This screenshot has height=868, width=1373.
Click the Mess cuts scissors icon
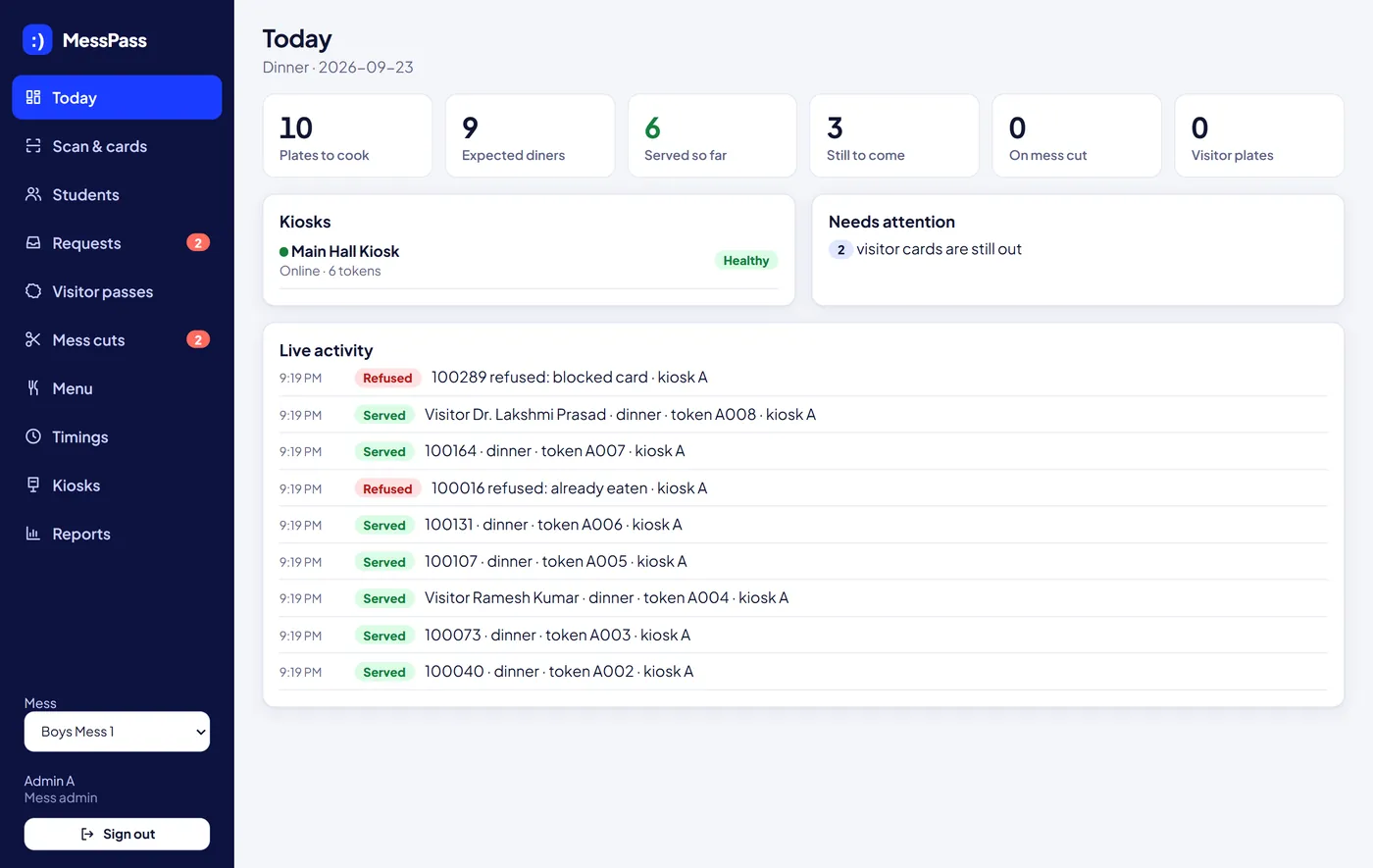point(33,339)
